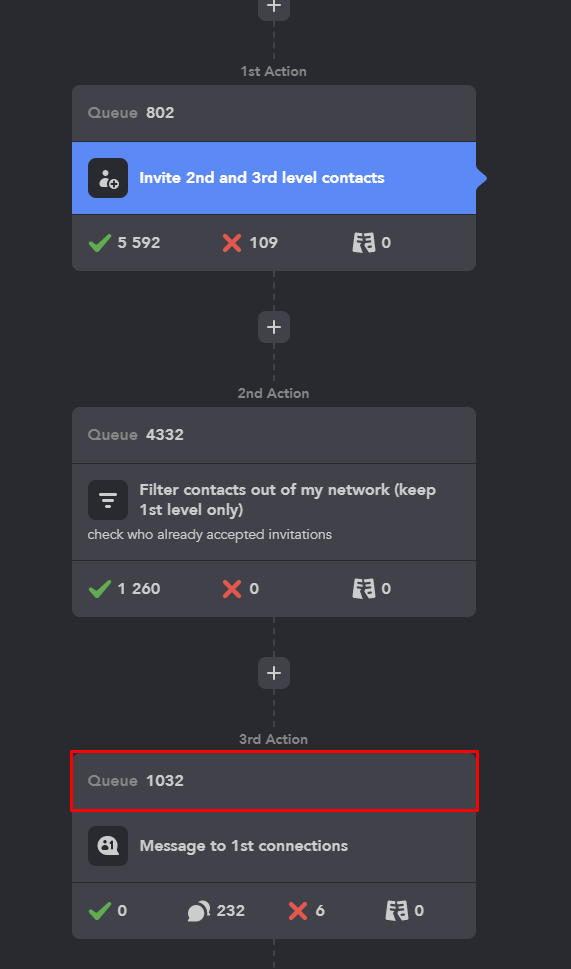Click the excluded list icon in the 1st Action stats

(364, 243)
